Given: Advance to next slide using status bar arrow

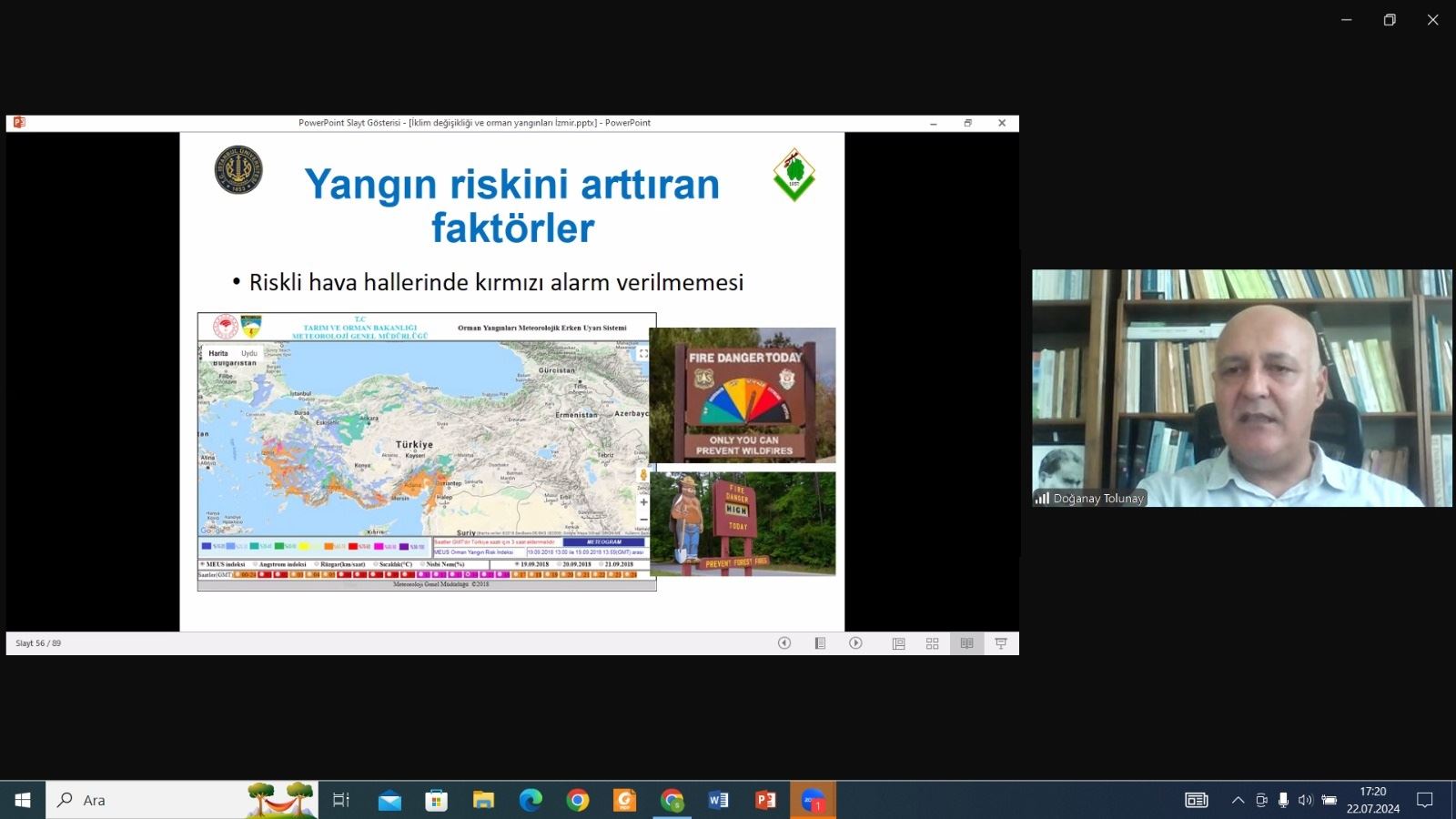Looking at the screenshot, I should 855,643.
